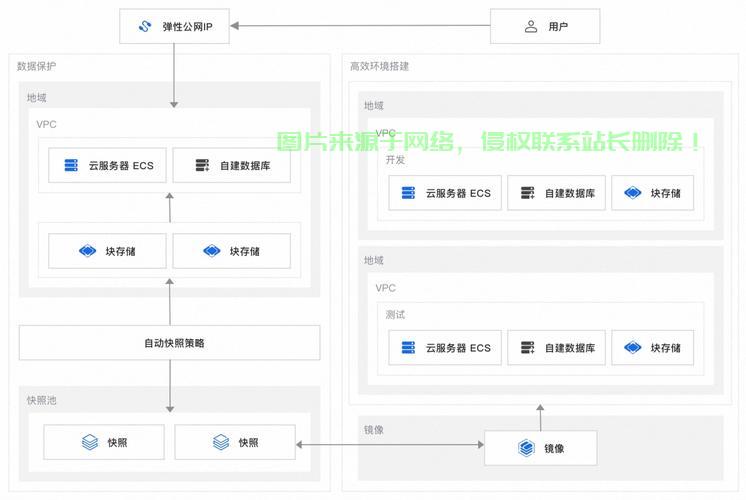The width and height of the screenshot is (746, 500).
Task: Click the 块存储 box in 测试 section
Action: tap(652, 348)
